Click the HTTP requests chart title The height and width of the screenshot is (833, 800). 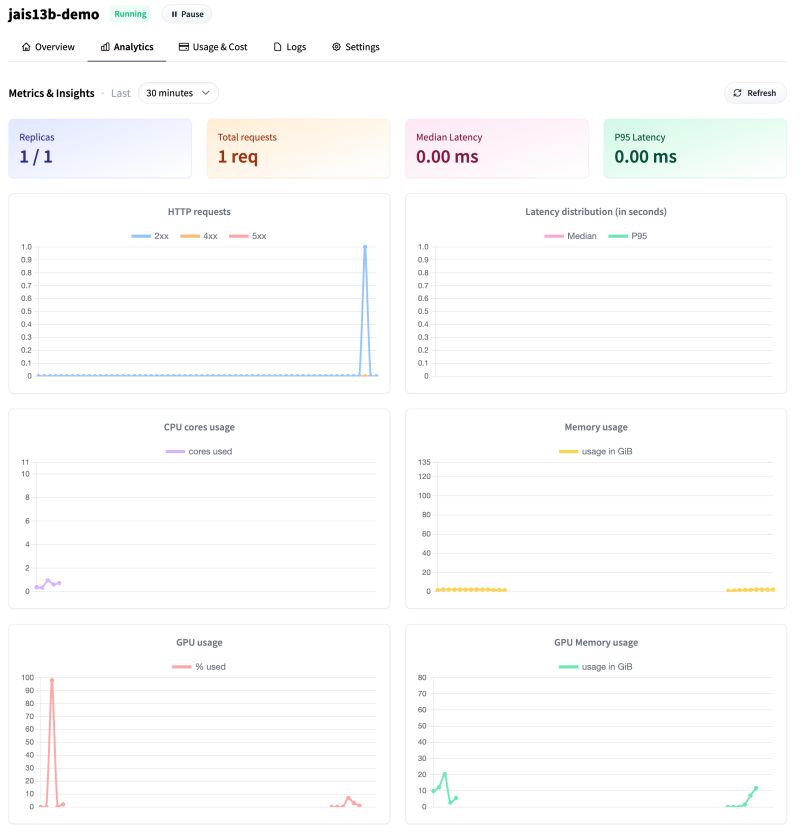(200, 212)
